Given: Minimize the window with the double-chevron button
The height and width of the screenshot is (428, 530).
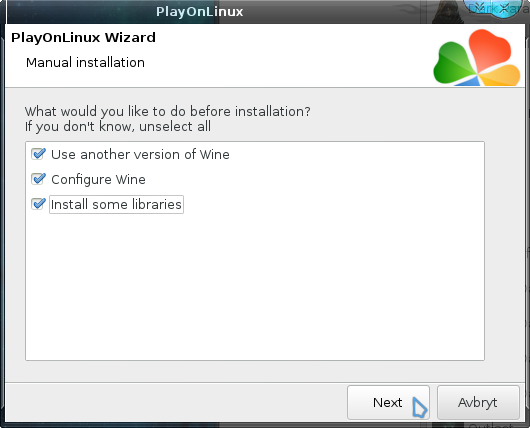Looking at the screenshot, I should click(481, 8).
